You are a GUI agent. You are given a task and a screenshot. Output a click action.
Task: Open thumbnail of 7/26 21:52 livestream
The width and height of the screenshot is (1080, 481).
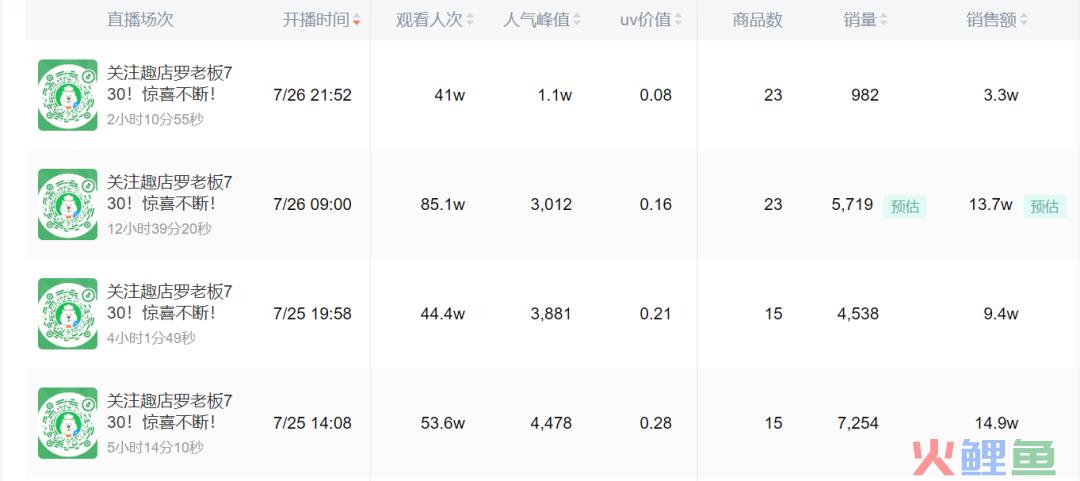pos(68,95)
